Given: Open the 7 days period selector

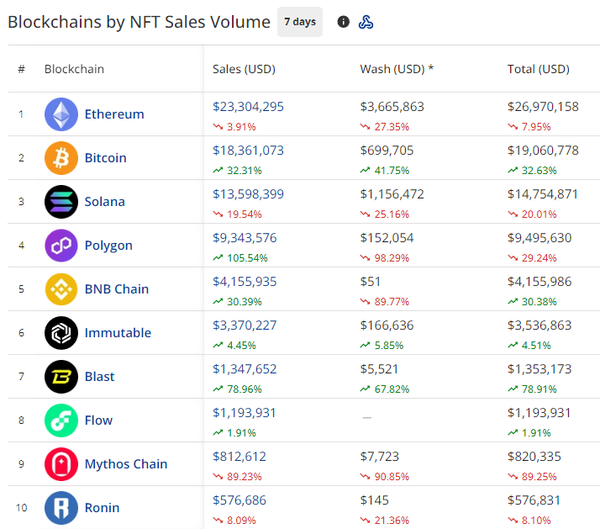Looking at the screenshot, I should 299,21.
